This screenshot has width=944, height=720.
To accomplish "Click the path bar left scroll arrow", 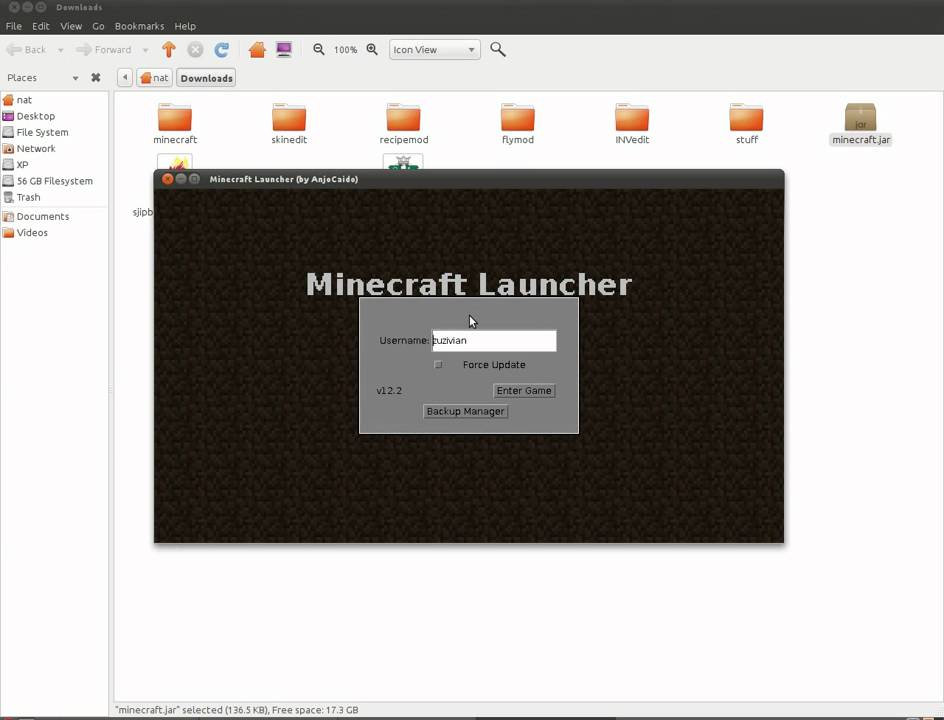I will [x=125, y=78].
